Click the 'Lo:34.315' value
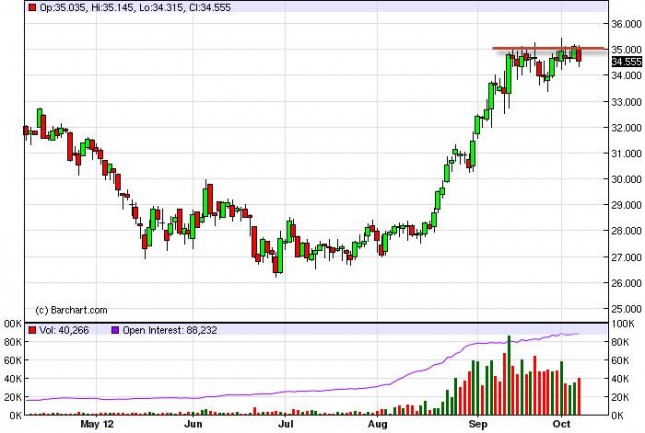This screenshot has height=433, width=645. point(162,7)
